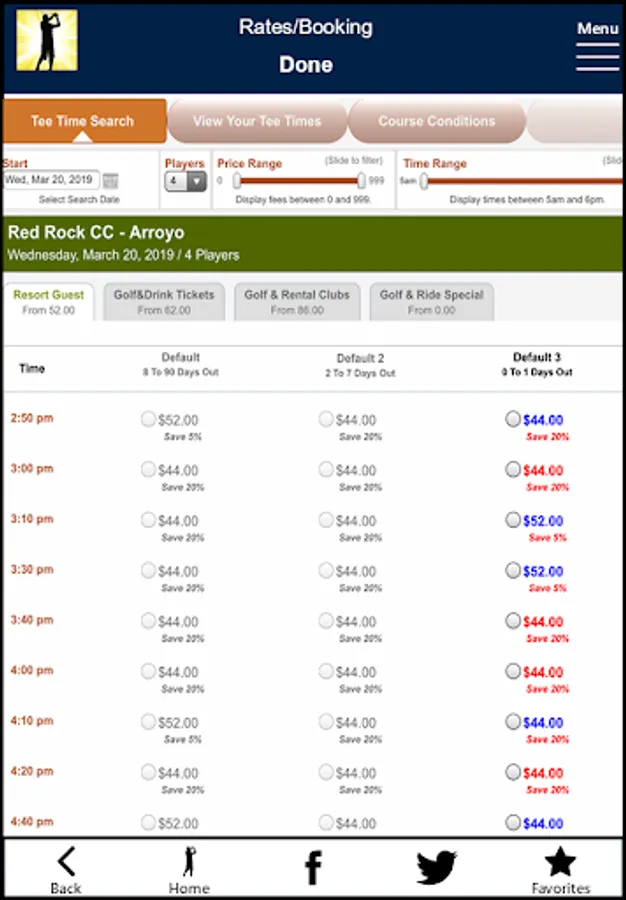Click the Time Range 5am slider handle
This screenshot has height=900, width=626.
point(423,181)
